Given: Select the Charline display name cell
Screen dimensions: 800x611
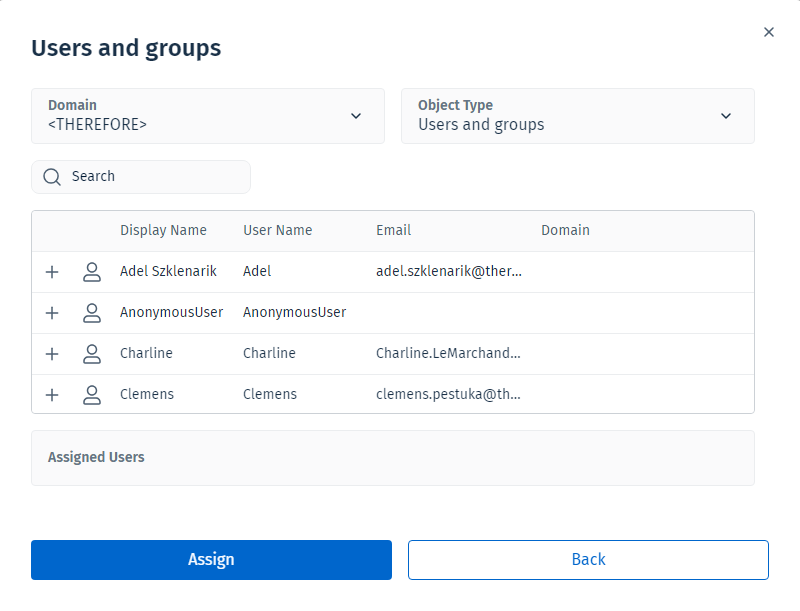Looking at the screenshot, I should 146,353.
